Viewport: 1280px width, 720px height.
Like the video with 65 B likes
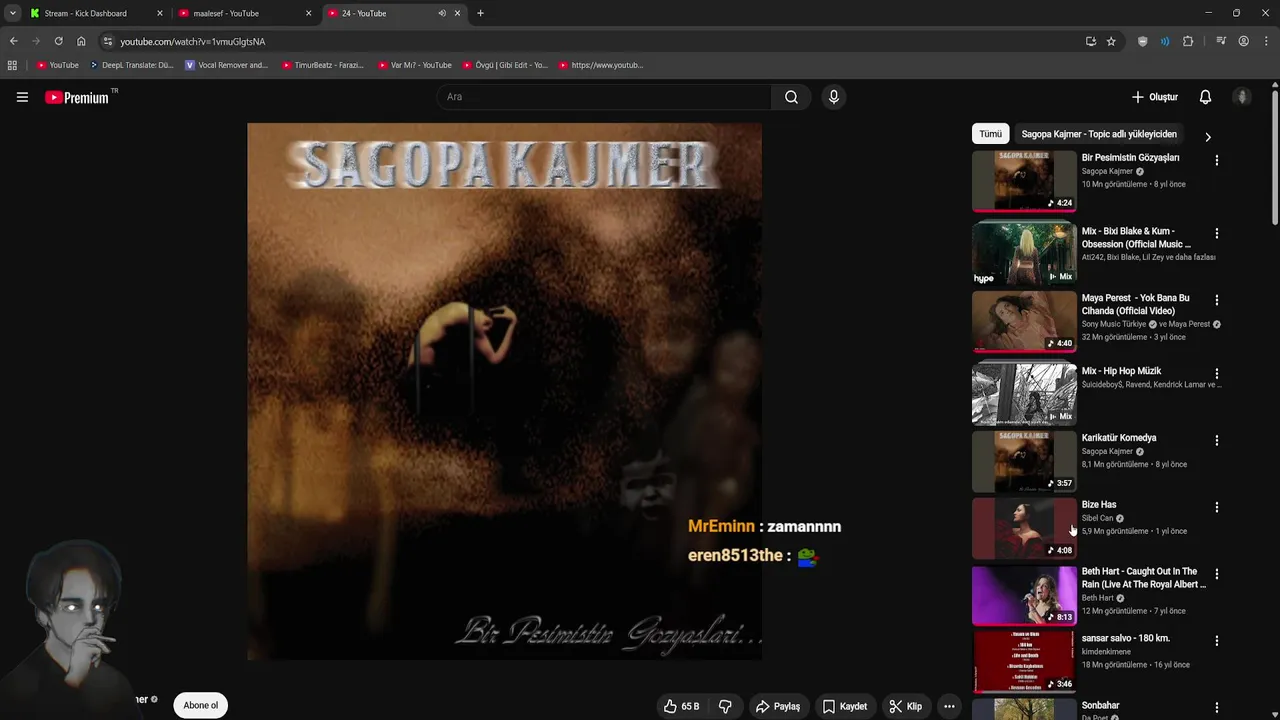(x=680, y=706)
